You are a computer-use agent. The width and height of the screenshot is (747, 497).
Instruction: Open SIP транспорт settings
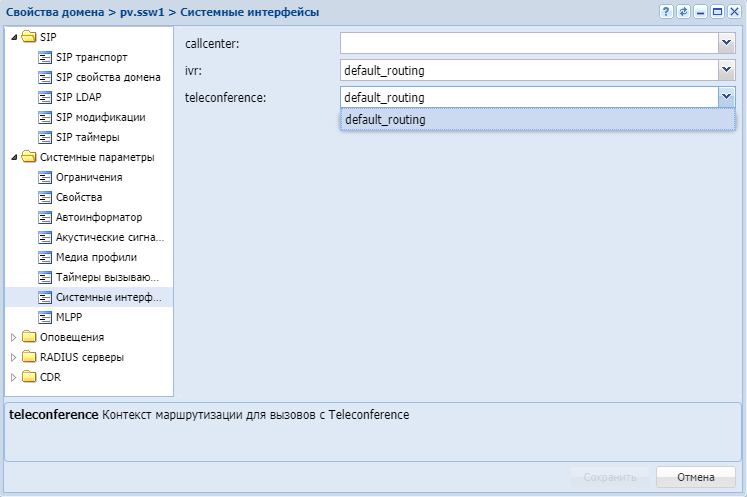pos(91,57)
